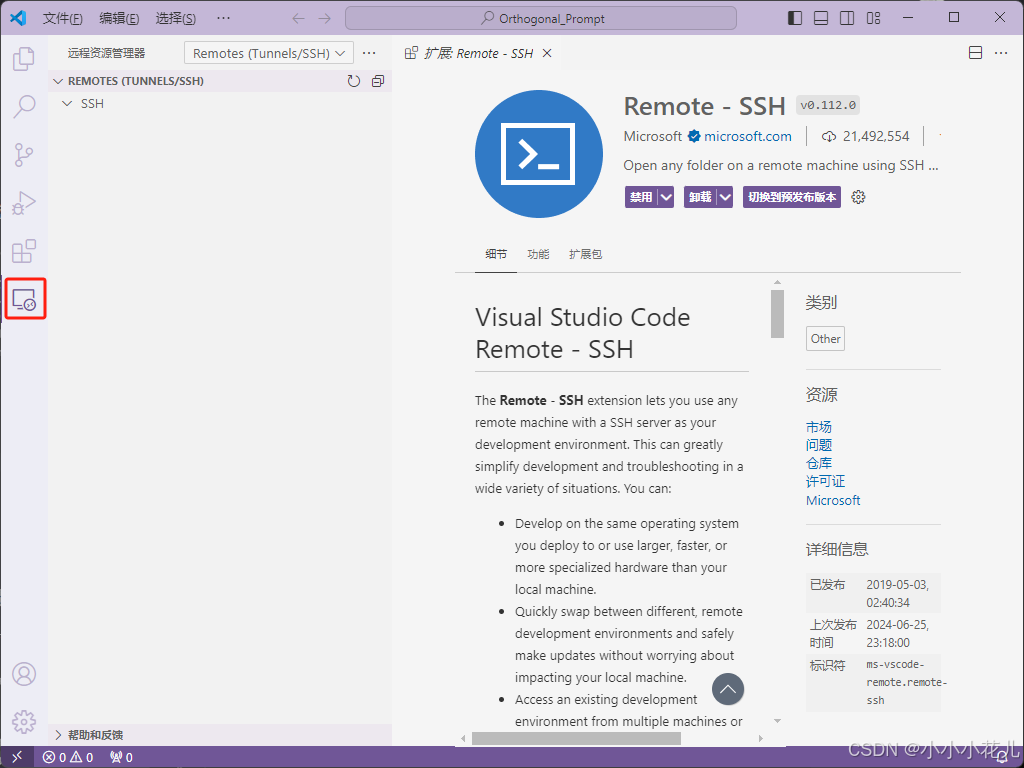Toggle secondary side bar layout icon

(847, 18)
